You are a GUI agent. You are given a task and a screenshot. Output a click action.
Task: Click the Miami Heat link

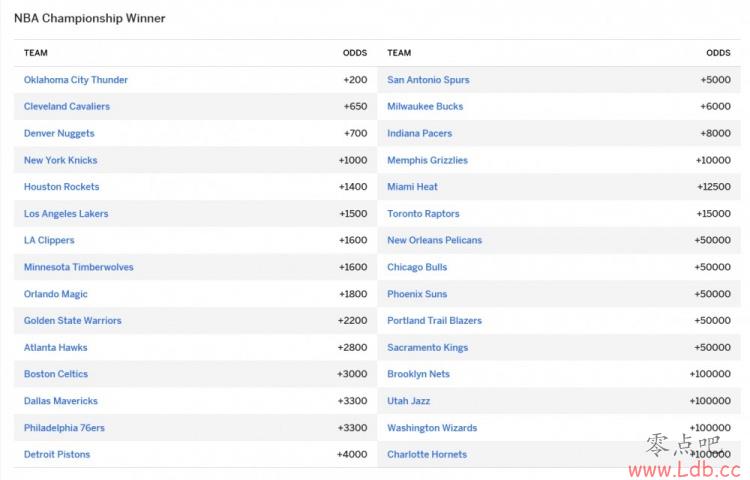tap(412, 187)
